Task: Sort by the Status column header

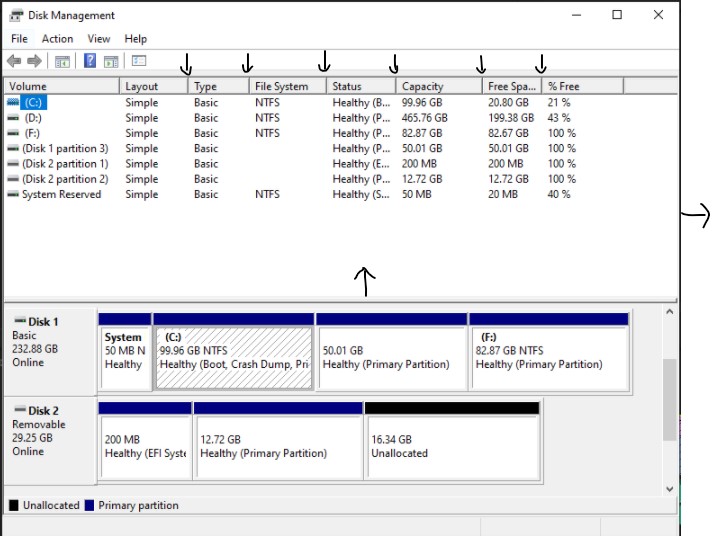Action: pos(361,86)
